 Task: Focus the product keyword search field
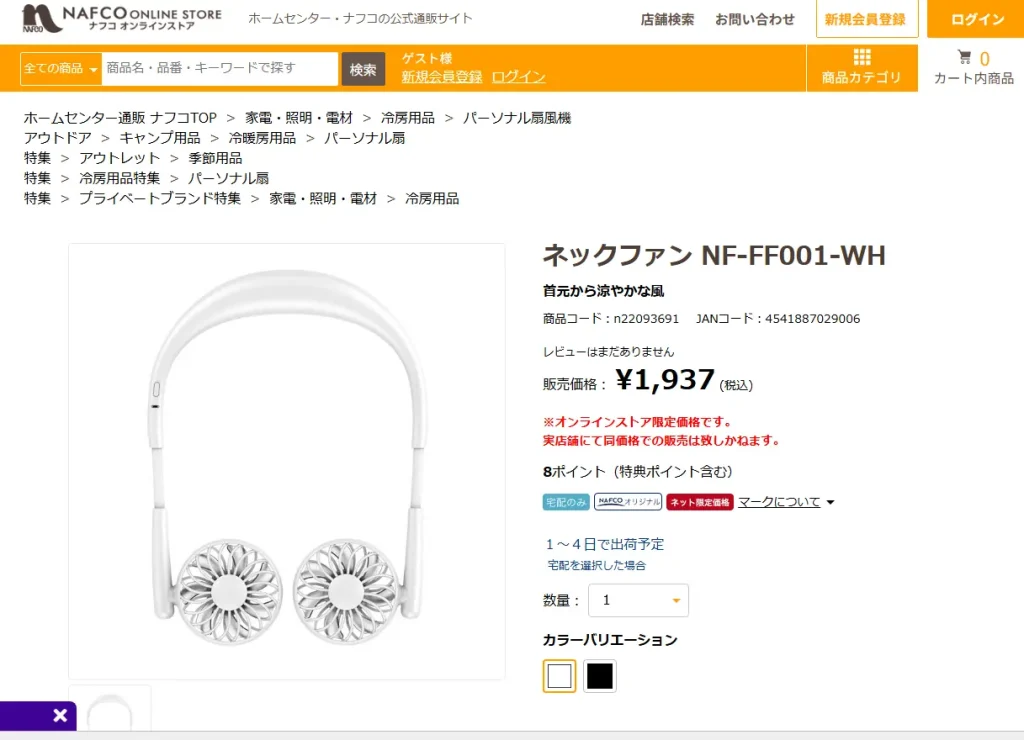coord(219,69)
